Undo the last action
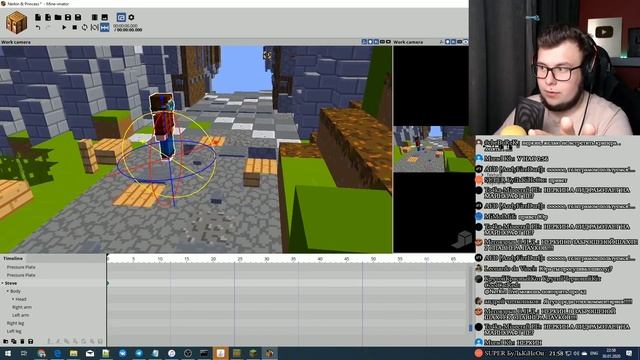This screenshot has height=360, width=640. pyautogui.click(x=38, y=27)
